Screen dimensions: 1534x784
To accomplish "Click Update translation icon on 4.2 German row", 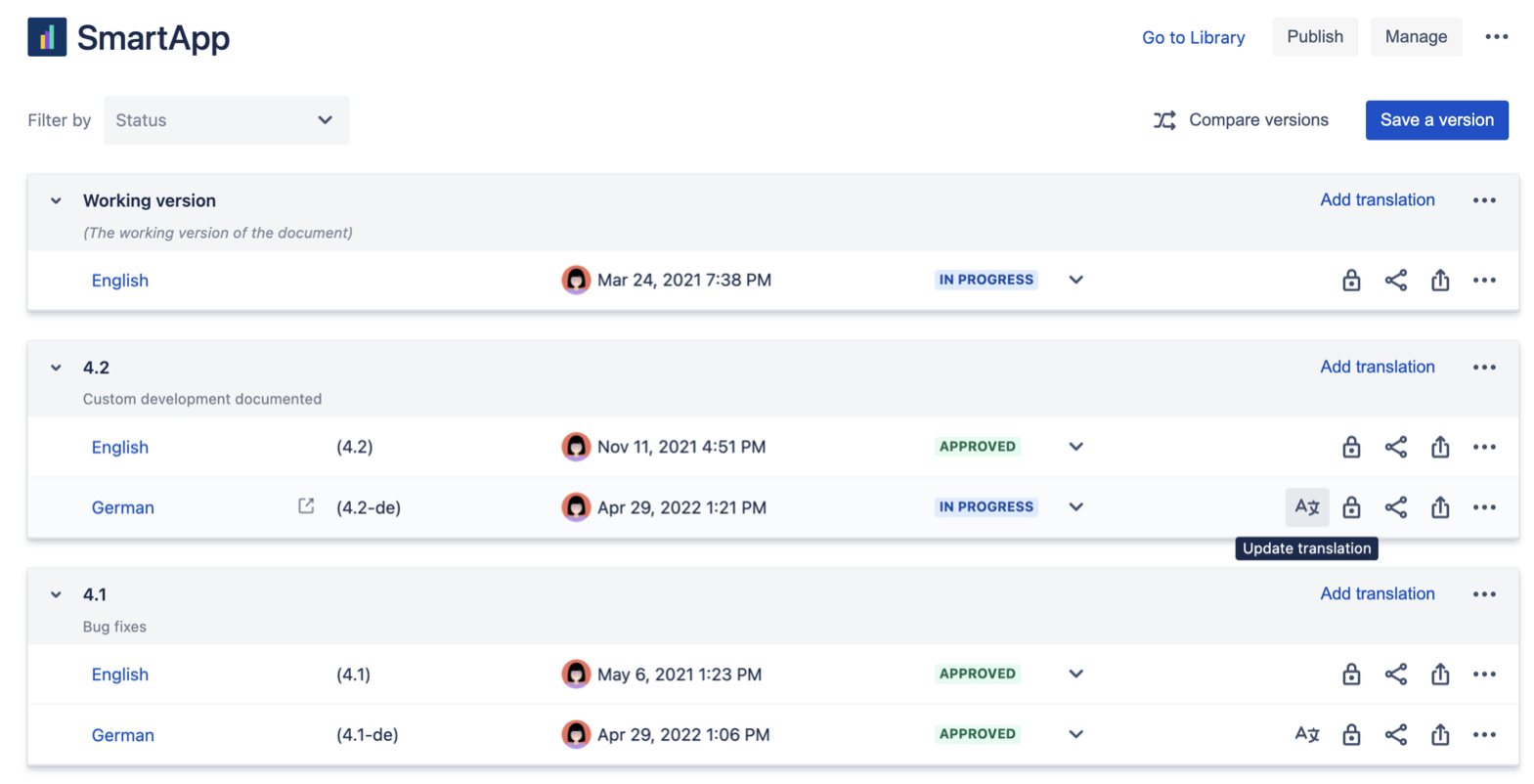I will coord(1306,507).
